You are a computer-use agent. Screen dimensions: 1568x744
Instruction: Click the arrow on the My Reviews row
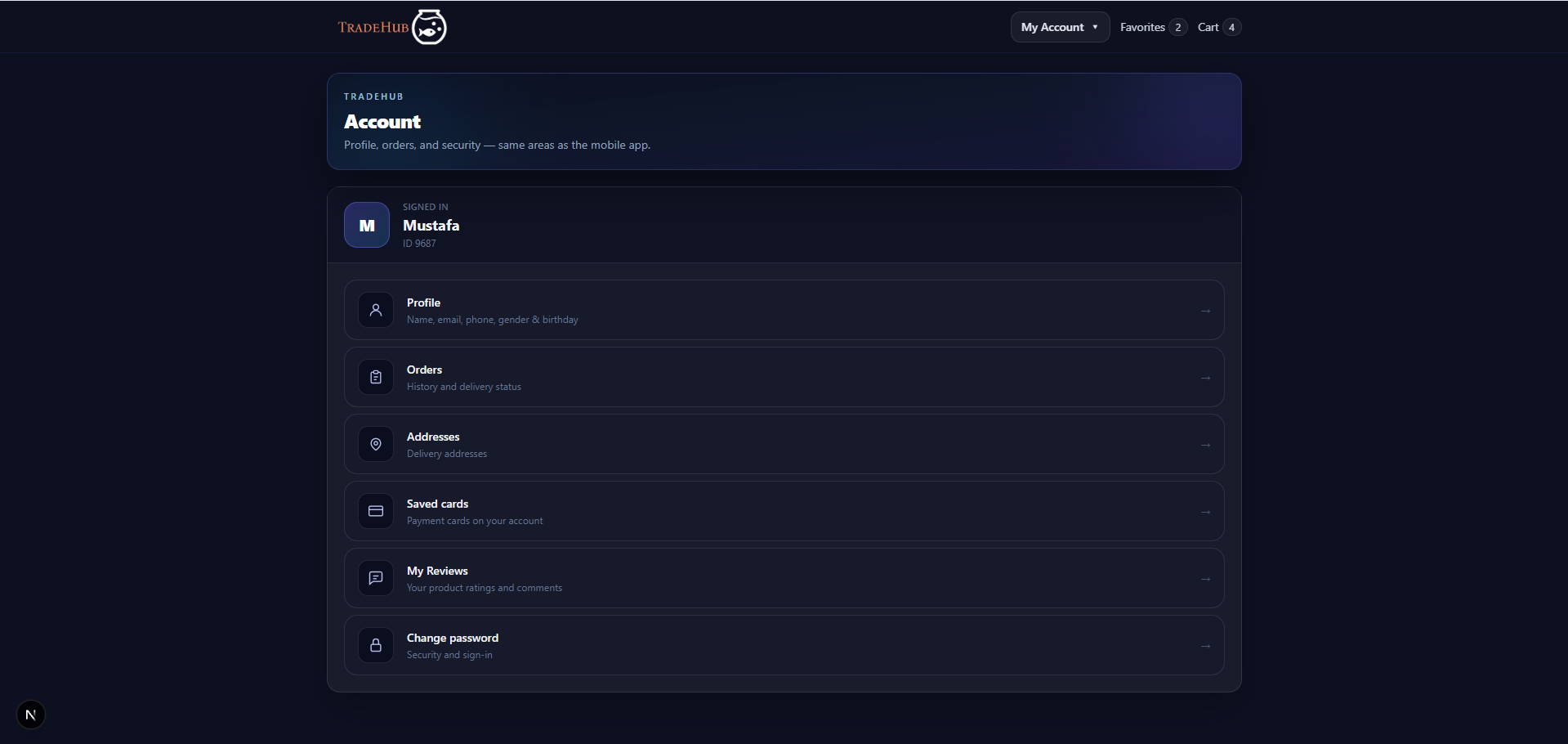tap(1205, 579)
